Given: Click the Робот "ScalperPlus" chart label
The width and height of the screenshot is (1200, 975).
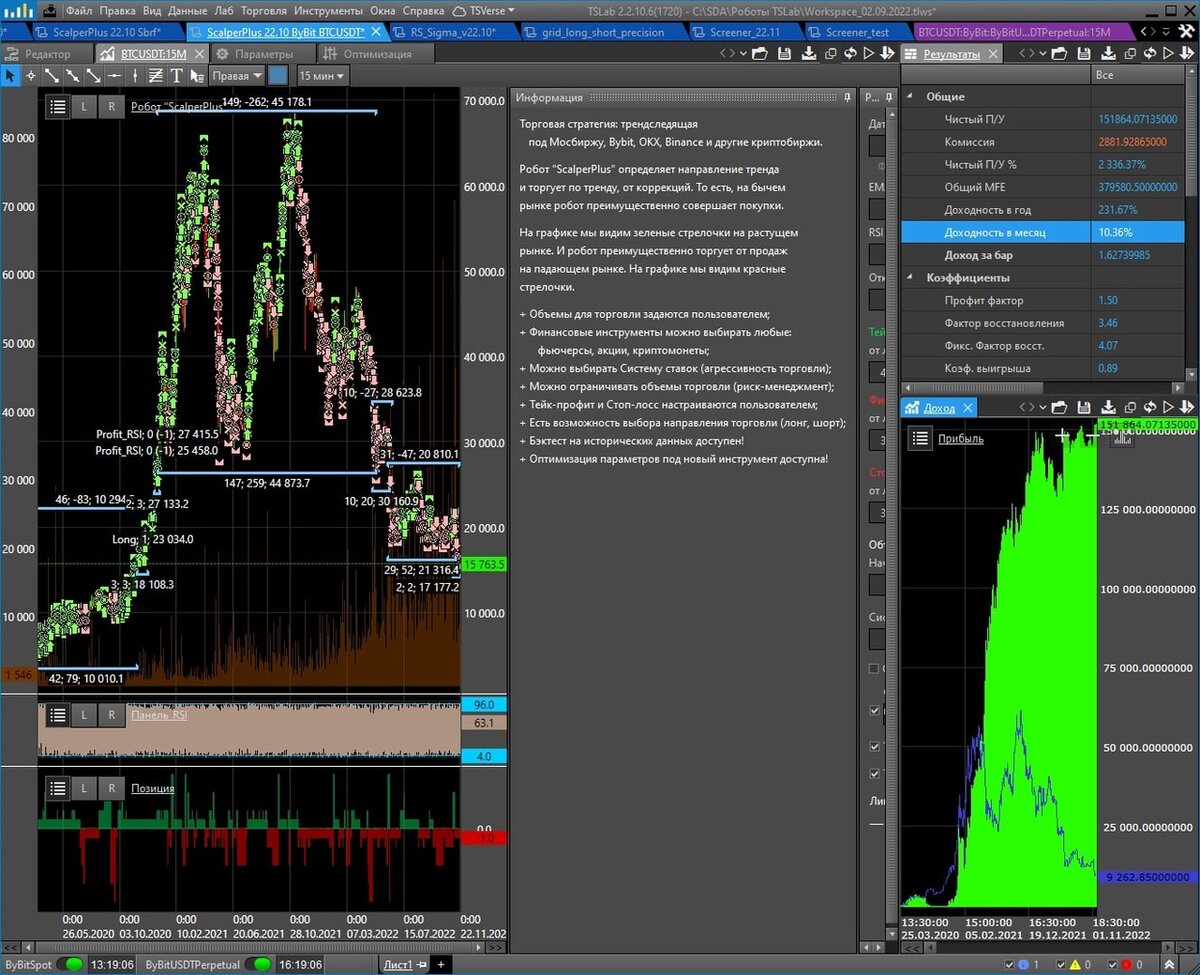Looking at the screenshot, I should coord(177,105).
